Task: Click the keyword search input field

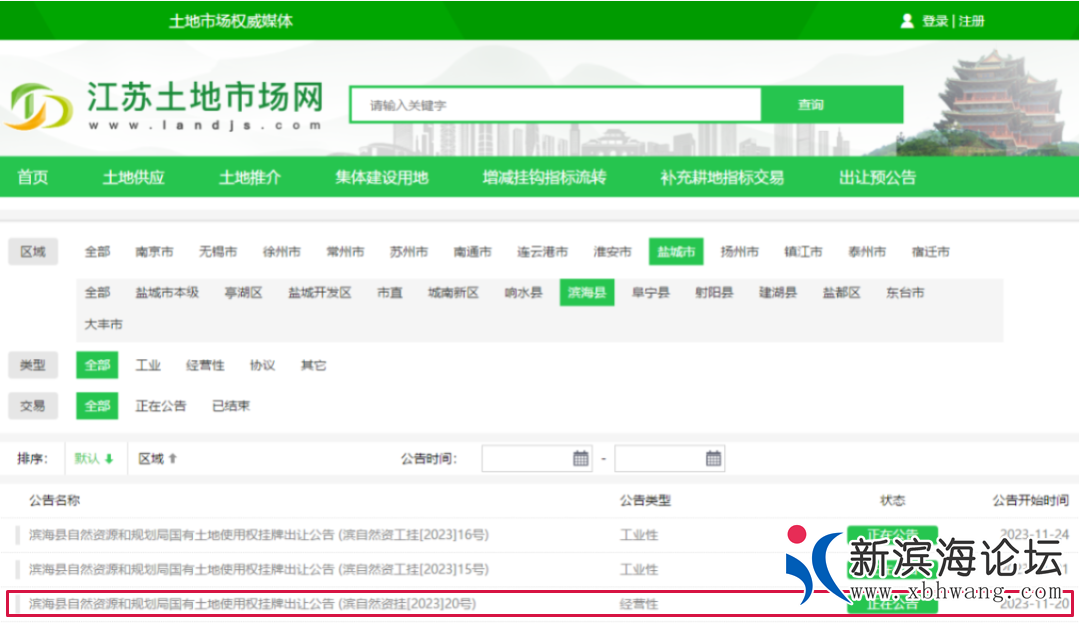Action: click(555, 105)
